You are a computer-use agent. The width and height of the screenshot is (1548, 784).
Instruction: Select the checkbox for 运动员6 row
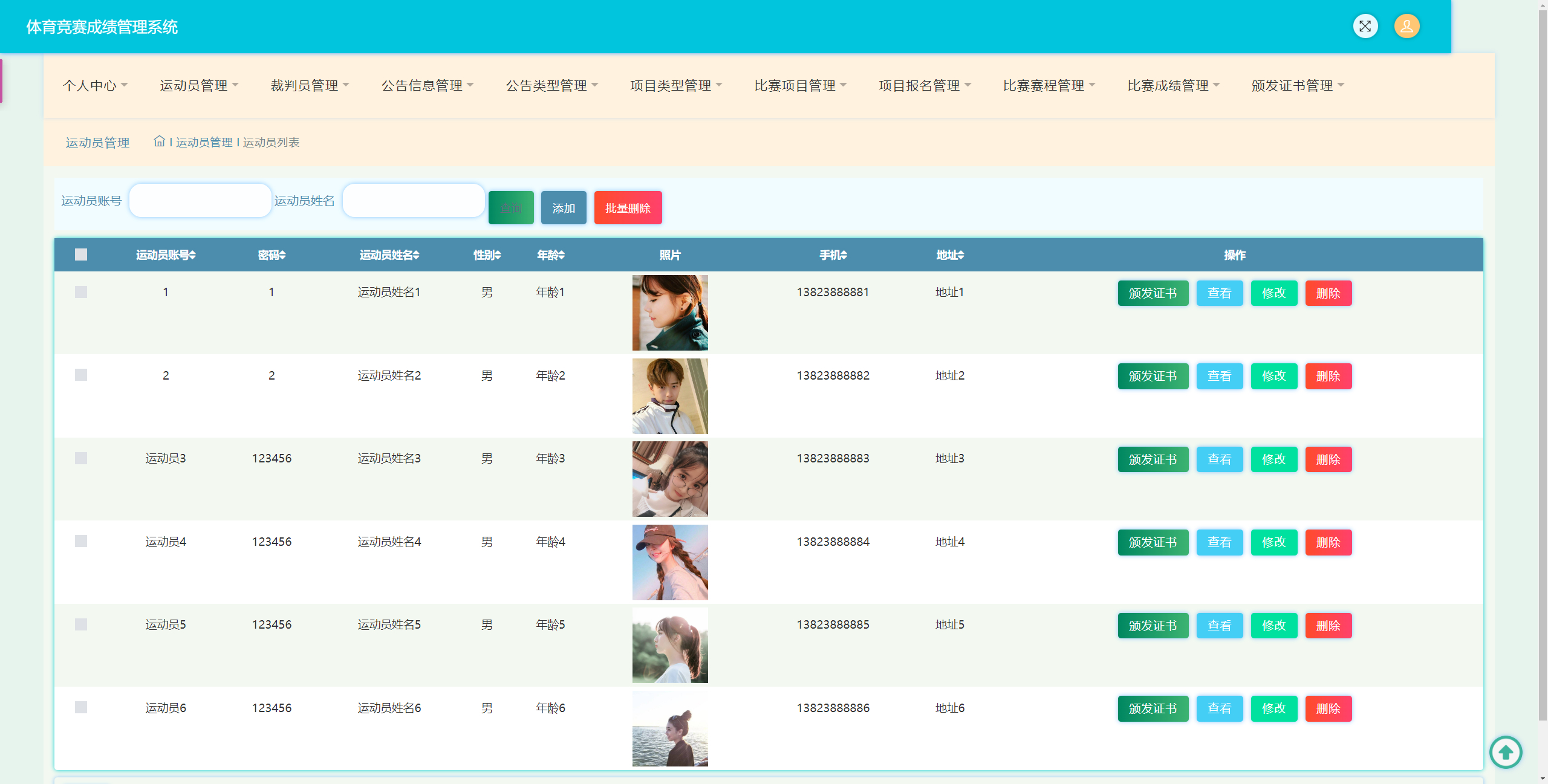coord(81,707)
